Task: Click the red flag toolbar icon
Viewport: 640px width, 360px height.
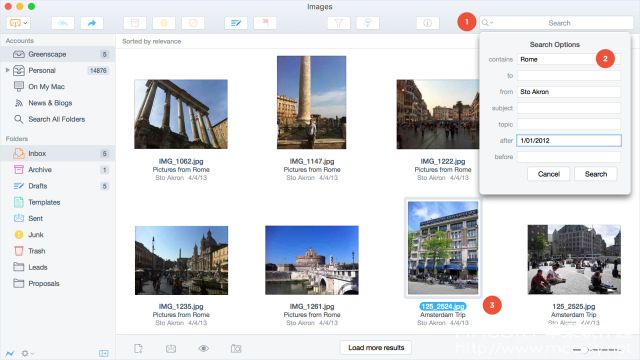Action: pos(265,23)
